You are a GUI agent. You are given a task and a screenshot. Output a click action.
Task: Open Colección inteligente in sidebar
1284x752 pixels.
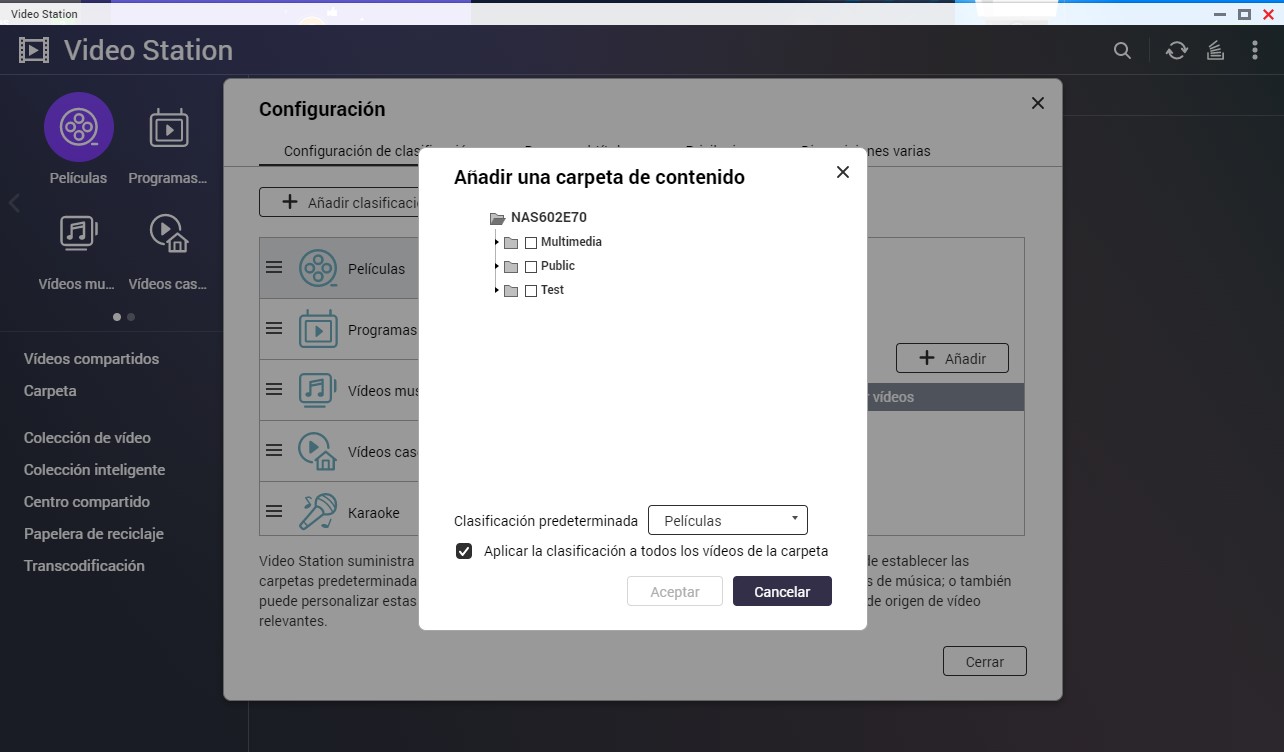point(94,469)
